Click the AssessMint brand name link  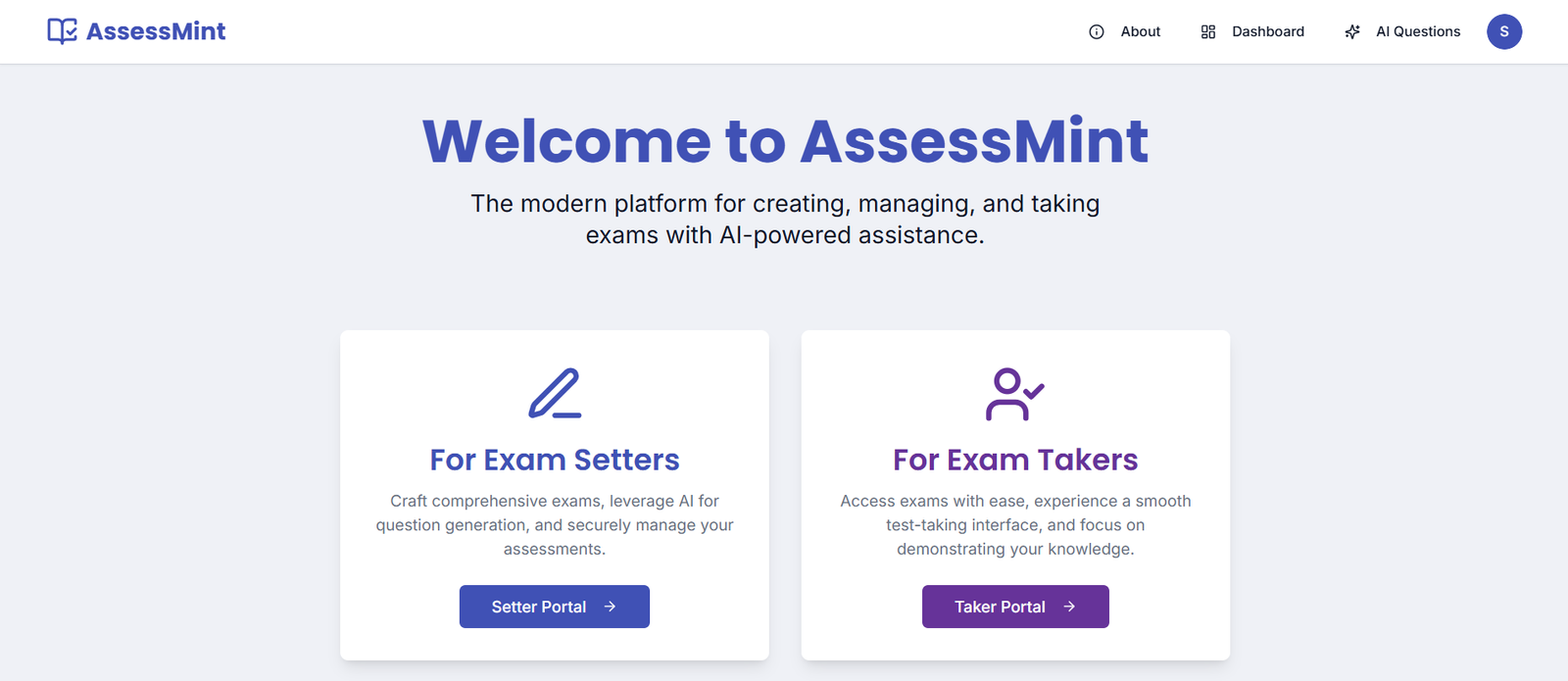coord(156,31)
